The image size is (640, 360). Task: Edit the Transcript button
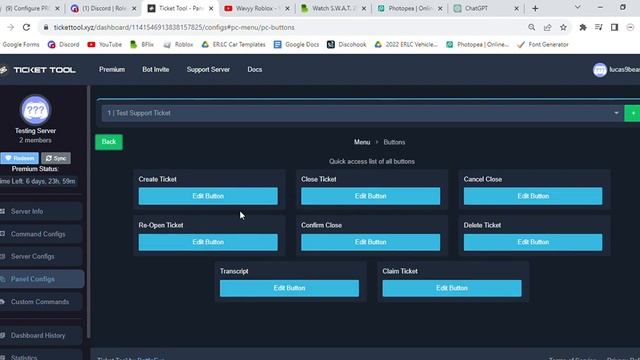pyautogui.click(x=289, y=288)
